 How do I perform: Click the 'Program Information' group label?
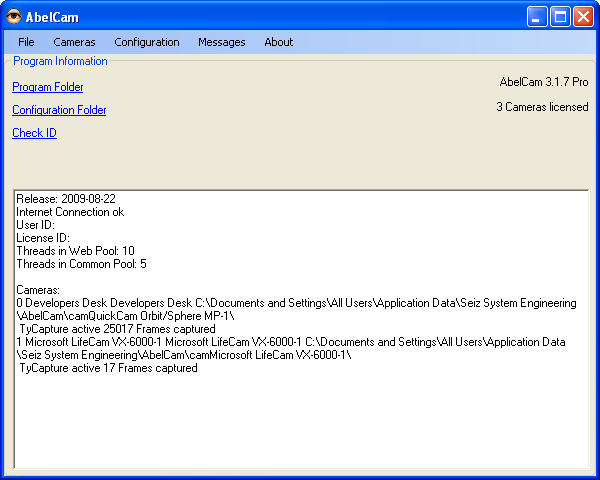pyautogui.click(x=60, y=61)
